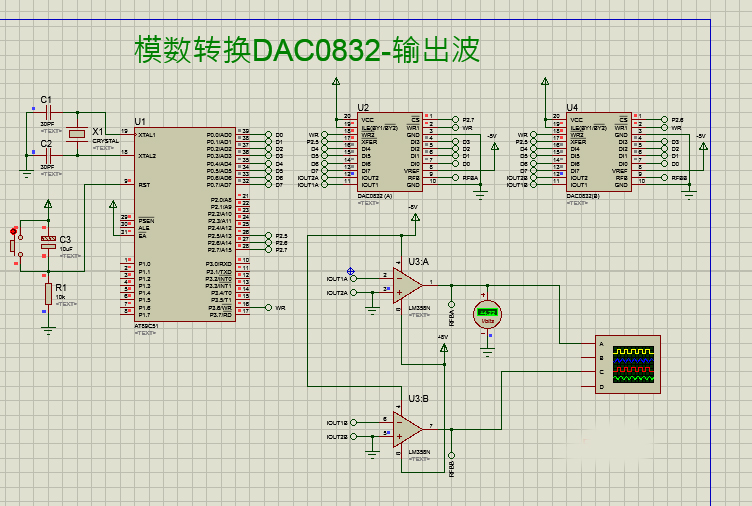Viewport: 752px width, 506px height.
Task: Select the U1 AT89C51 microcontroller chip
Action: (x=185, y=224)
